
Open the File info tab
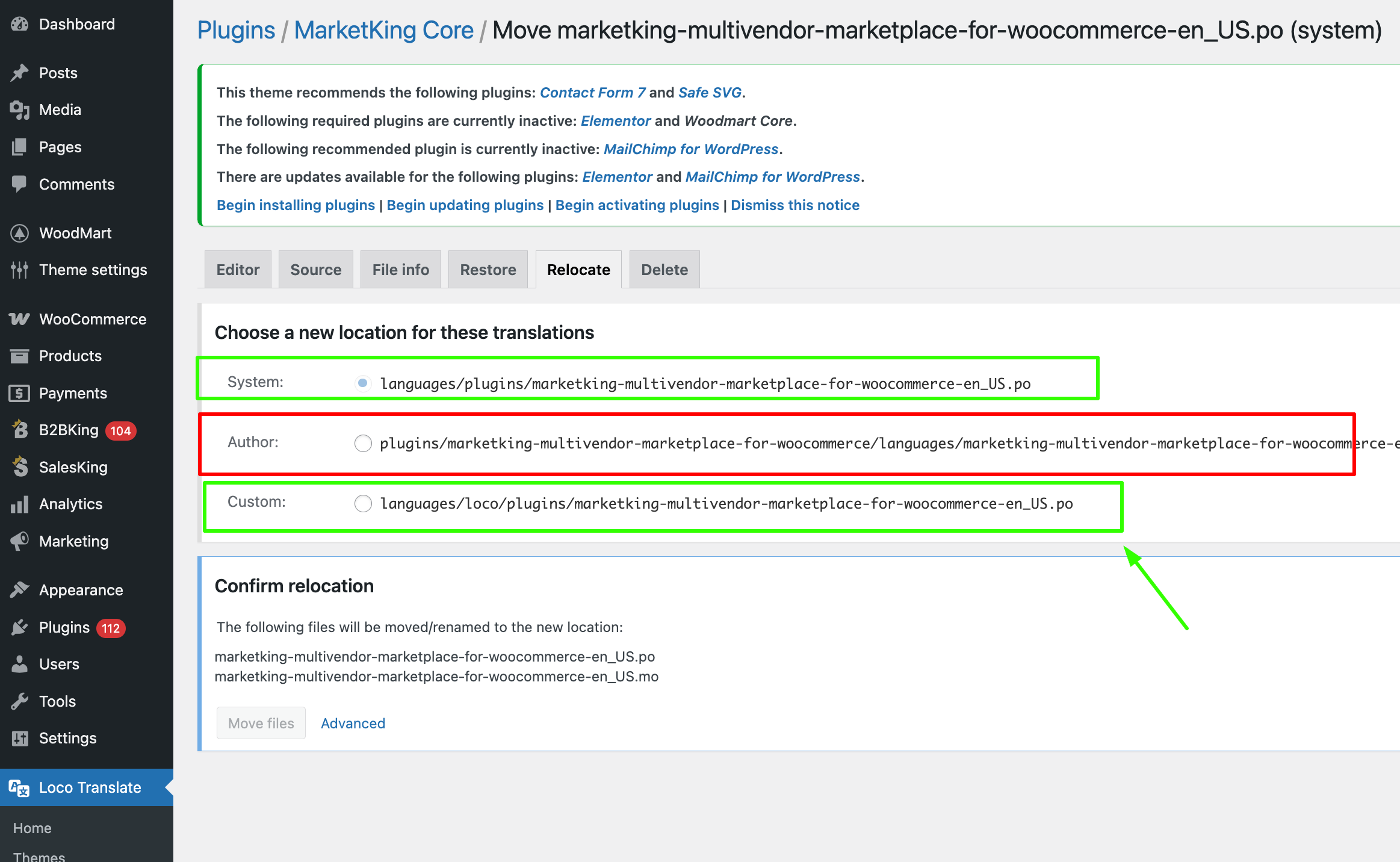pyautogui.click(x=400, y=270)
